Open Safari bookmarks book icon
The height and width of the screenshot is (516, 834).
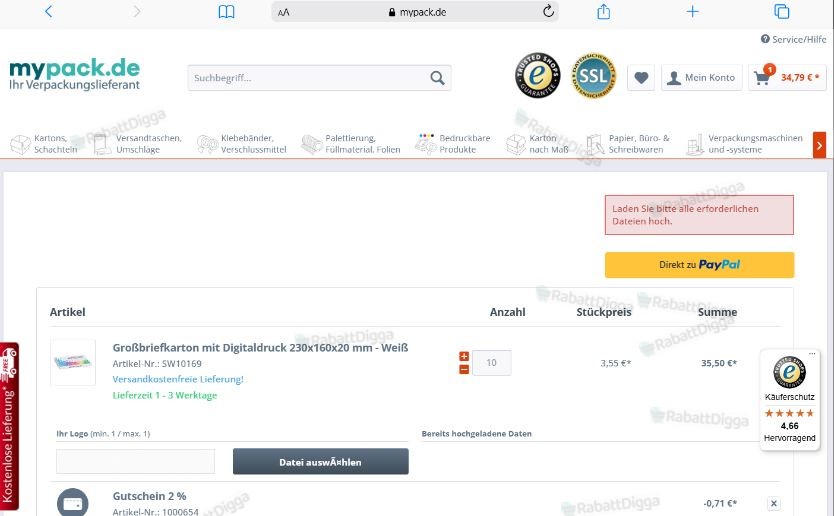point(227,12)
